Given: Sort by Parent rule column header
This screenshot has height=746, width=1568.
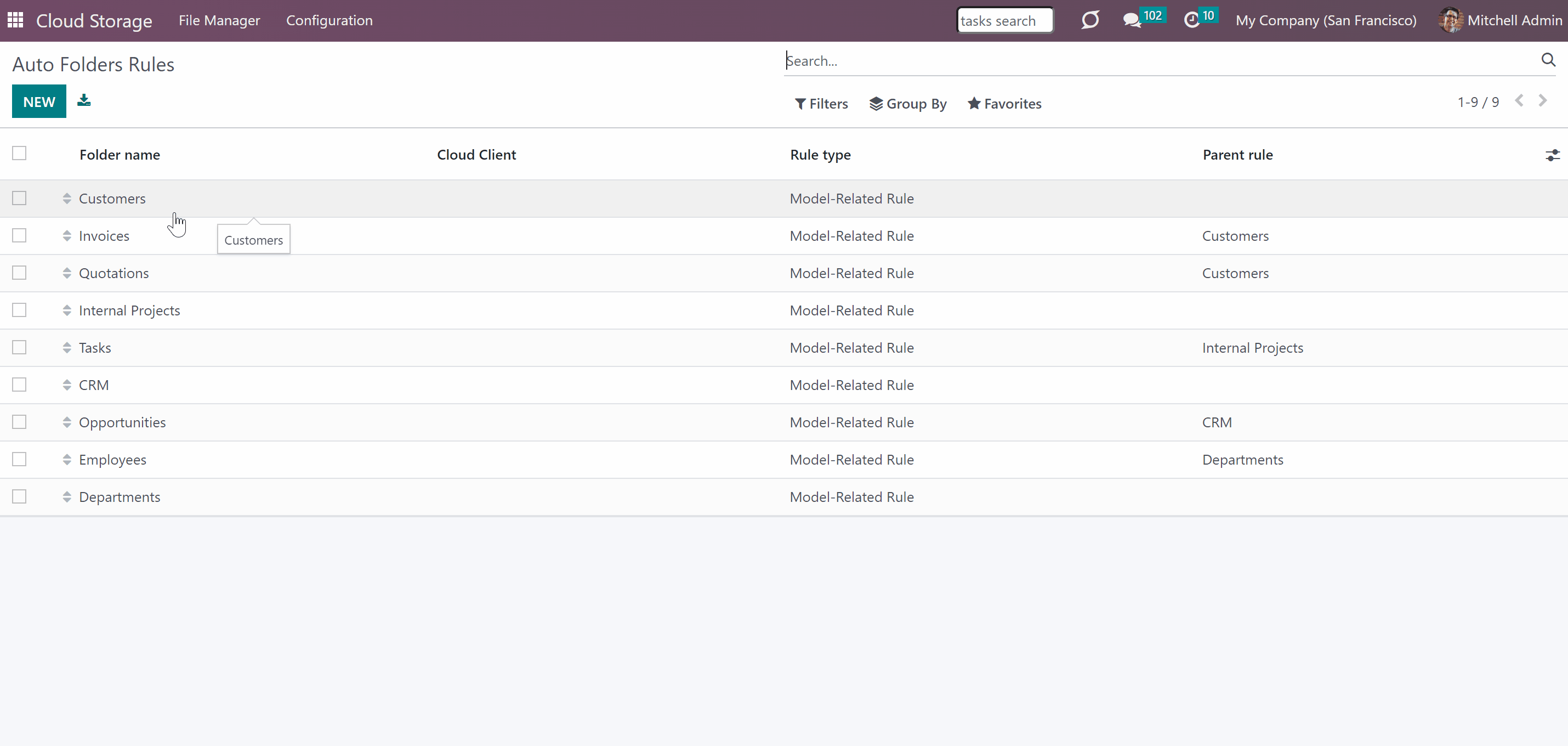Looking at the screenshot, I should [x=1237, y=155].
